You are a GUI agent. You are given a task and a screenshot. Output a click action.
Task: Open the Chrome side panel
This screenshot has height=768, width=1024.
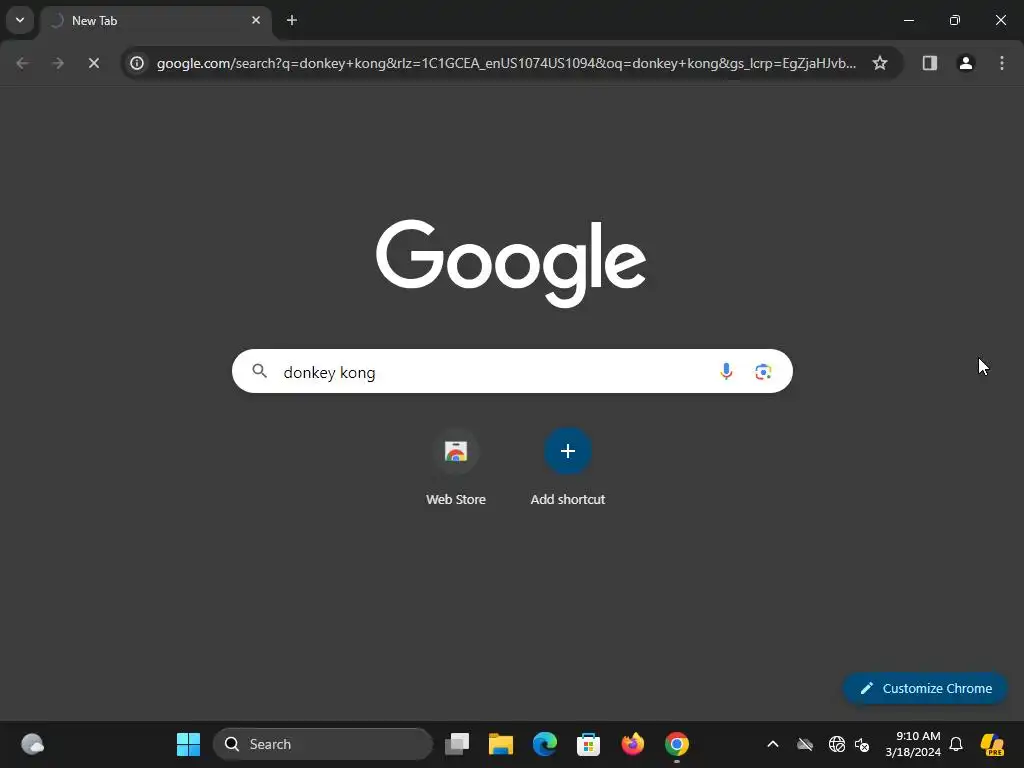point(929,63)
